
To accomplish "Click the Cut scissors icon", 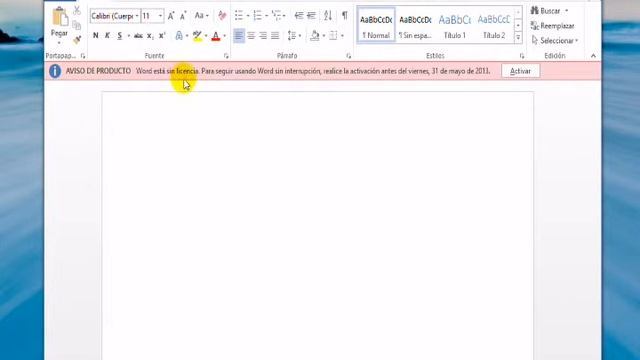I will (x=77, y=11).
